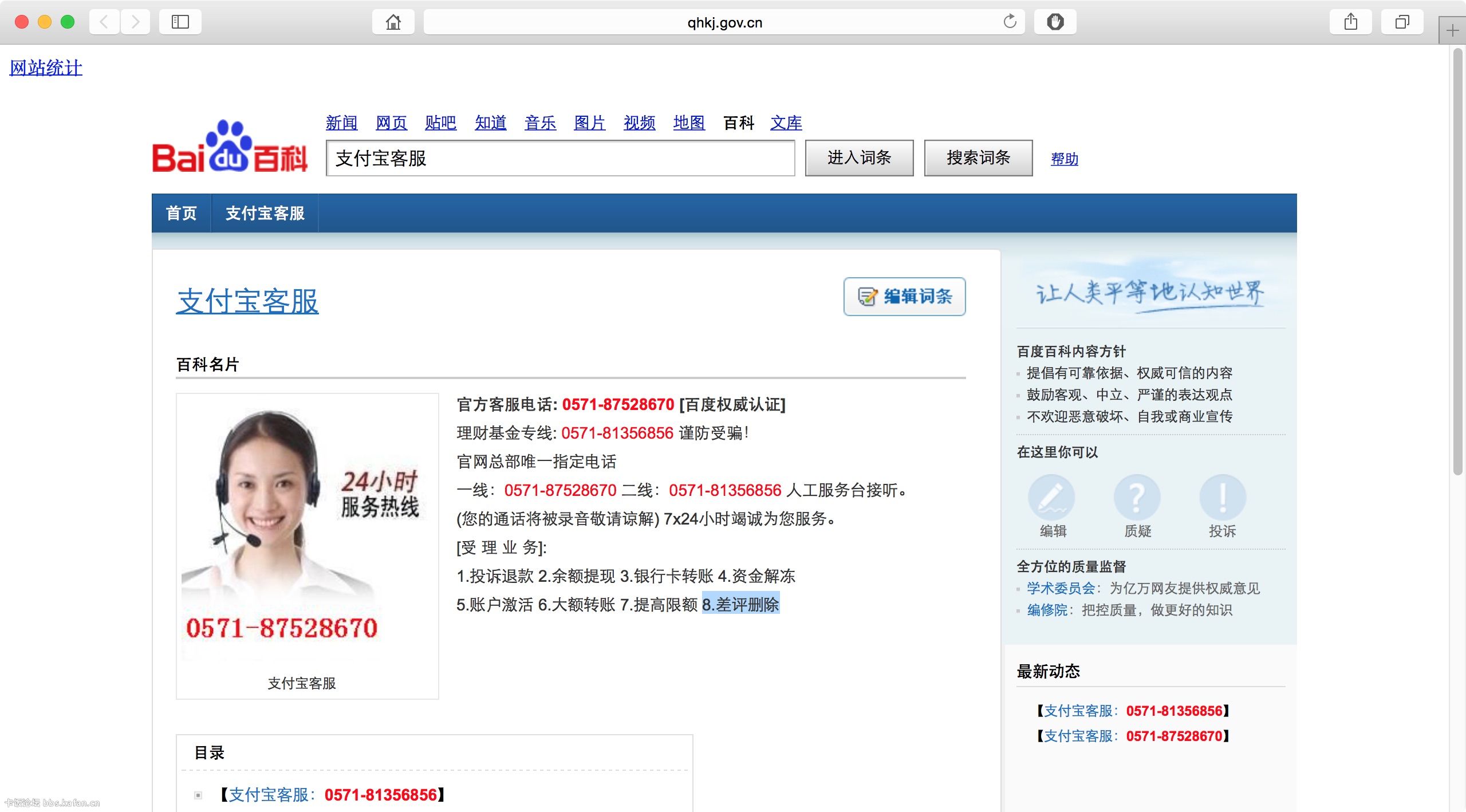The width and height of the screenshot is (1466, 812).
Task: Reload the page with refresh icon
Action: [1010, 22]
